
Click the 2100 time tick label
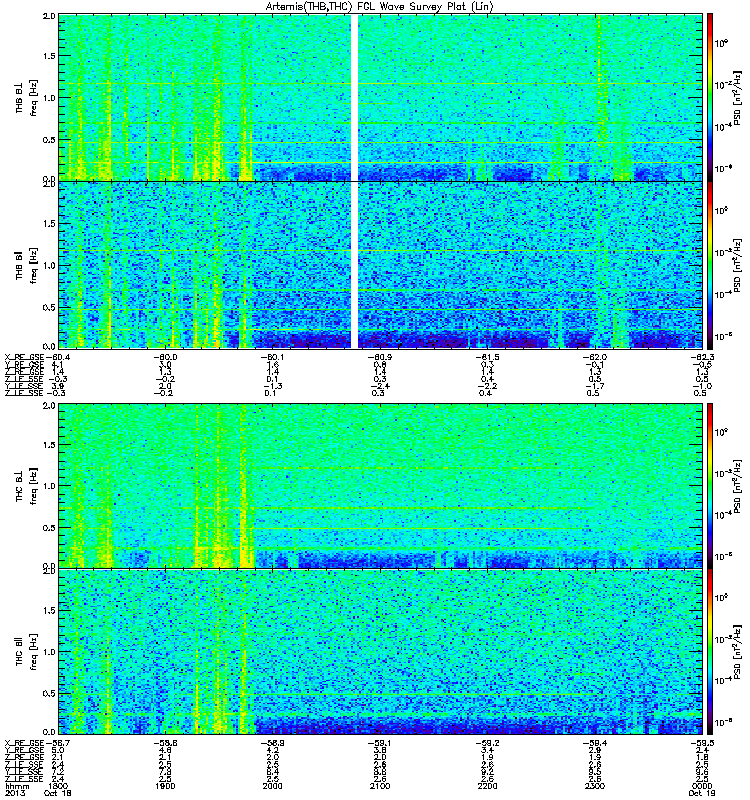tap(380, 786)
